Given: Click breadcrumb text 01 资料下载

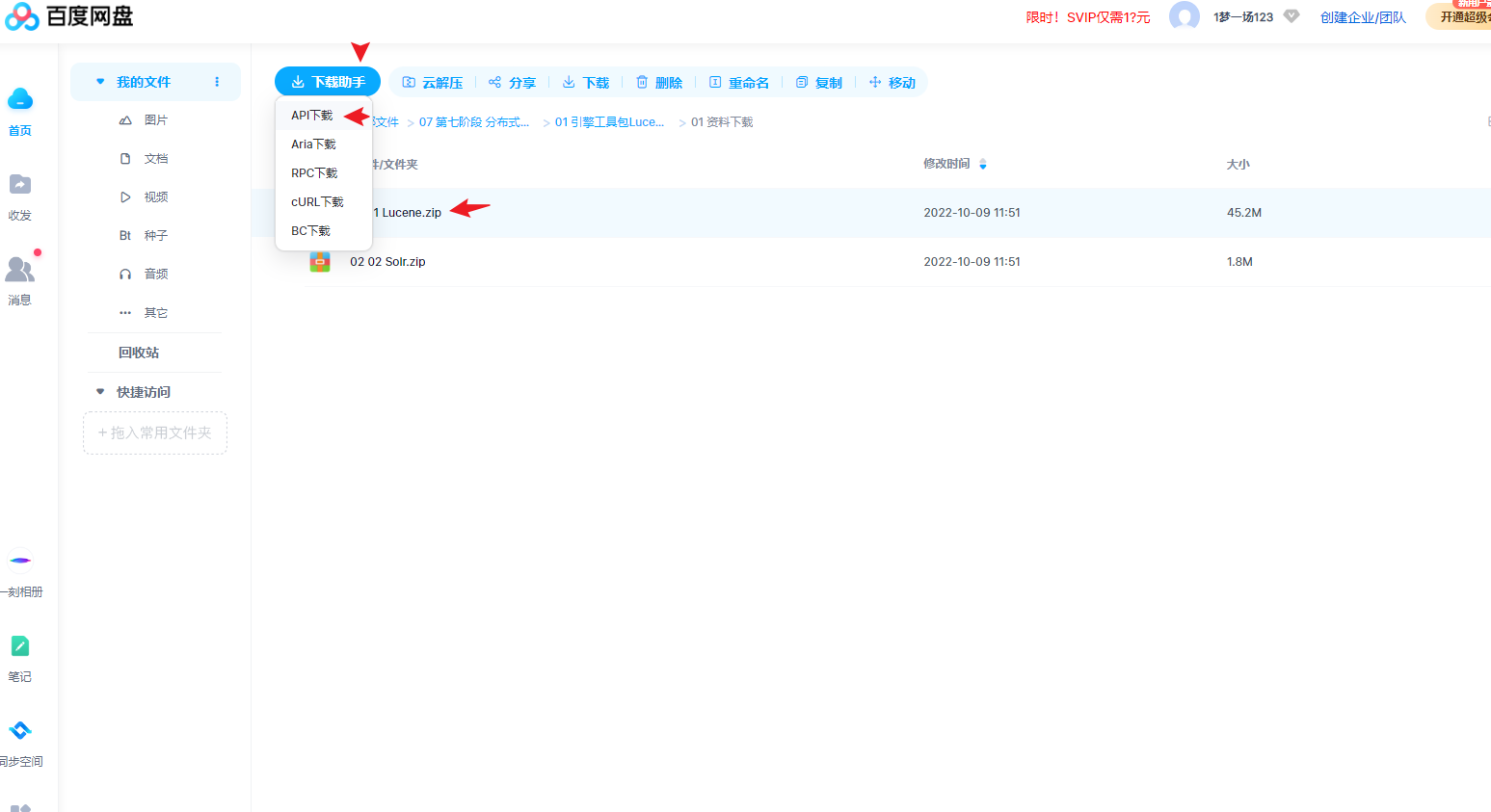Looking at the screenshot, I should (722, 122).
